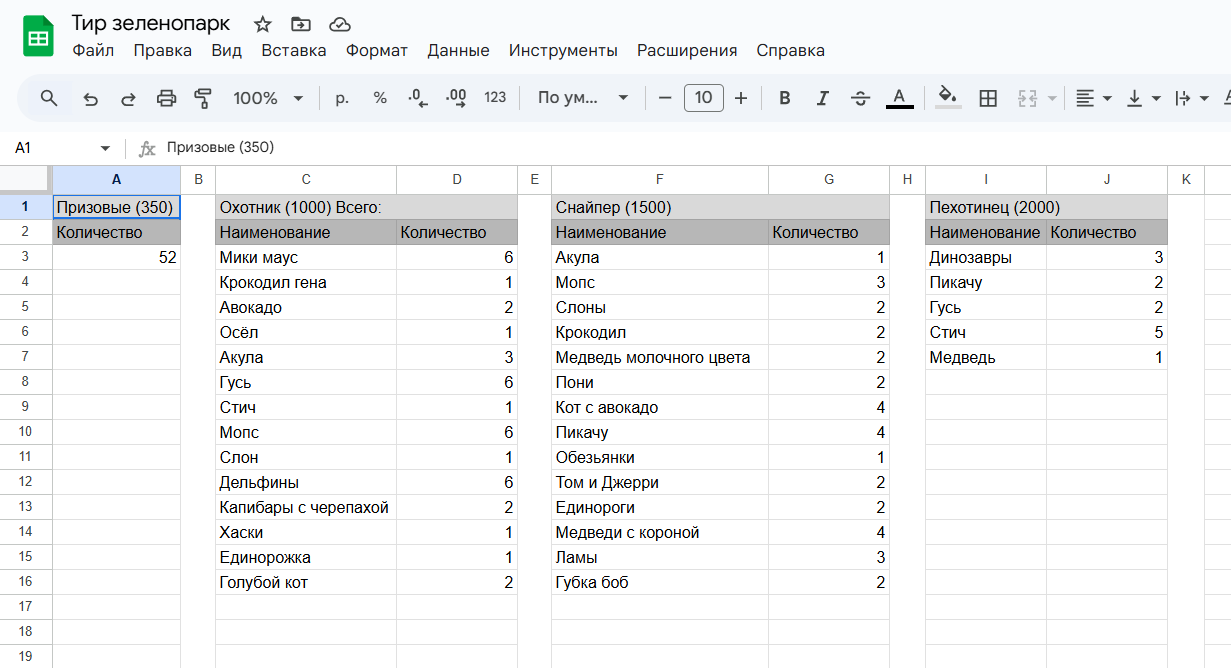The image size is (1231, 668).
Task: Click the font size field
Action: [704, 98]
